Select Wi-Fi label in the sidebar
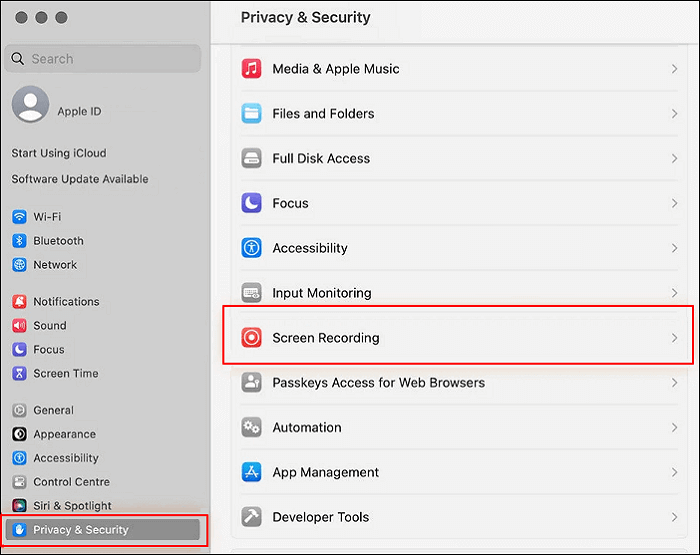Screen dimensions: 700x555 pyautogui.click(x=47, y=217)
